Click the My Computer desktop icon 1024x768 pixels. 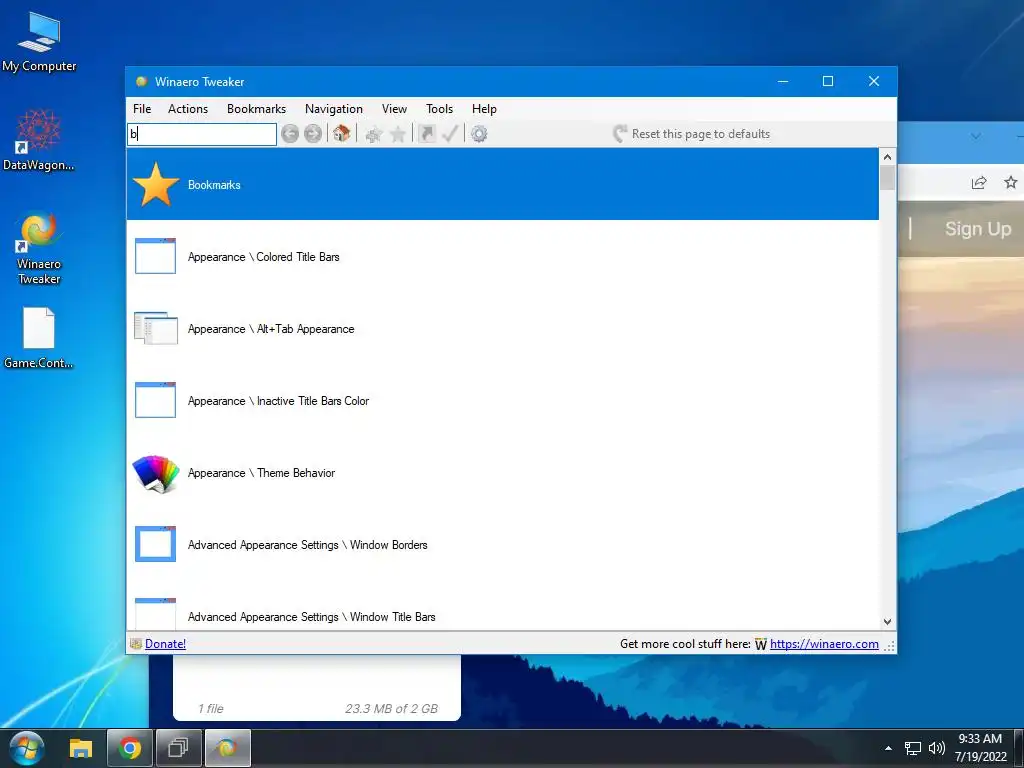pos(39,41)
